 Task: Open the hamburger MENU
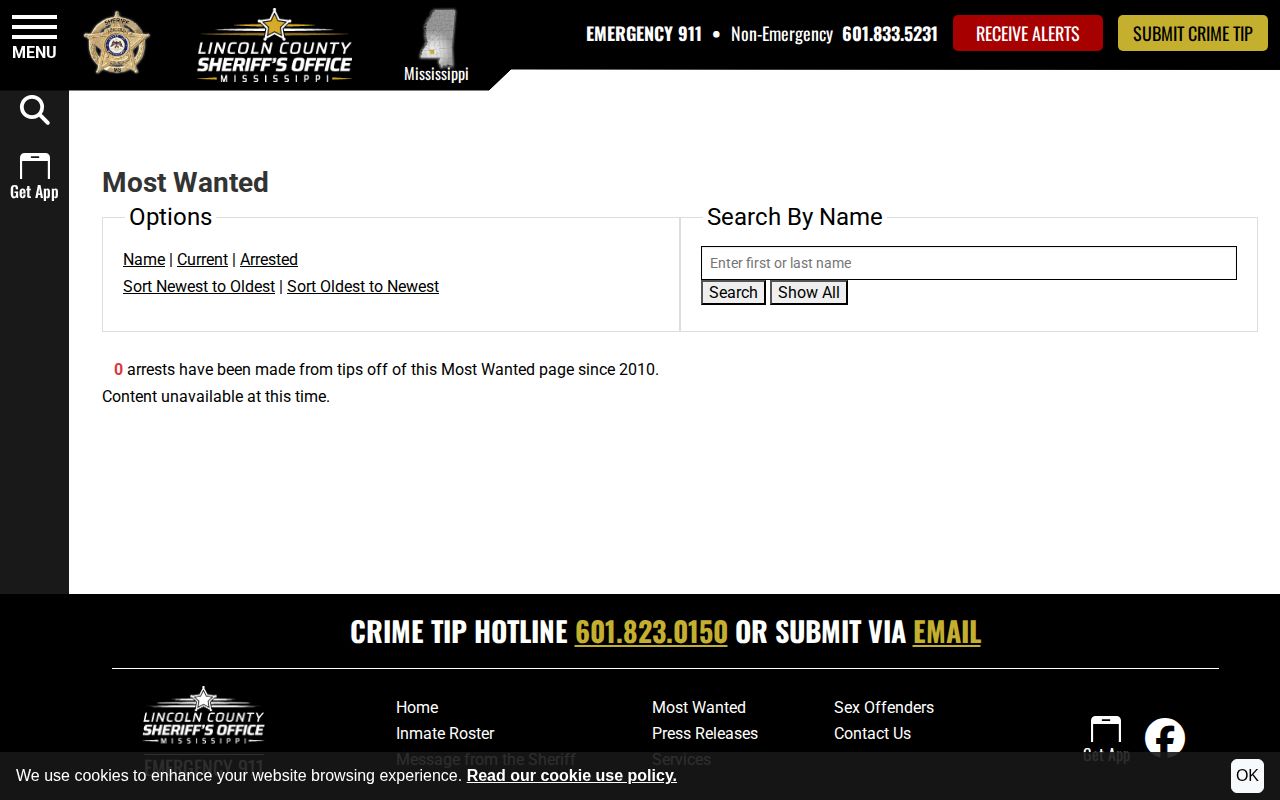pos(34,37)
